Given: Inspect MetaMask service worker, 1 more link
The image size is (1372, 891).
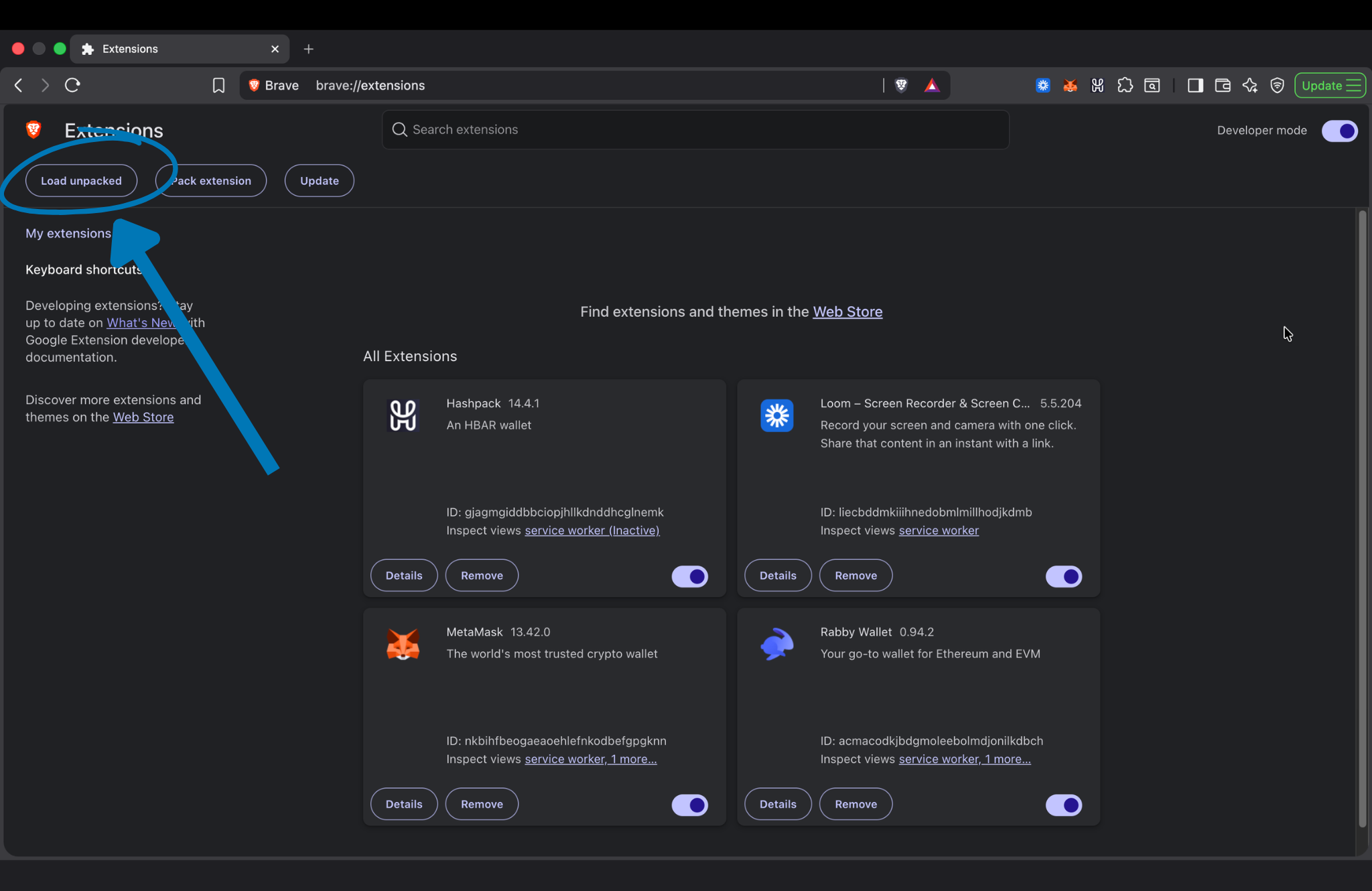Looking at the screenshot, I should click(x=591, y=758).
